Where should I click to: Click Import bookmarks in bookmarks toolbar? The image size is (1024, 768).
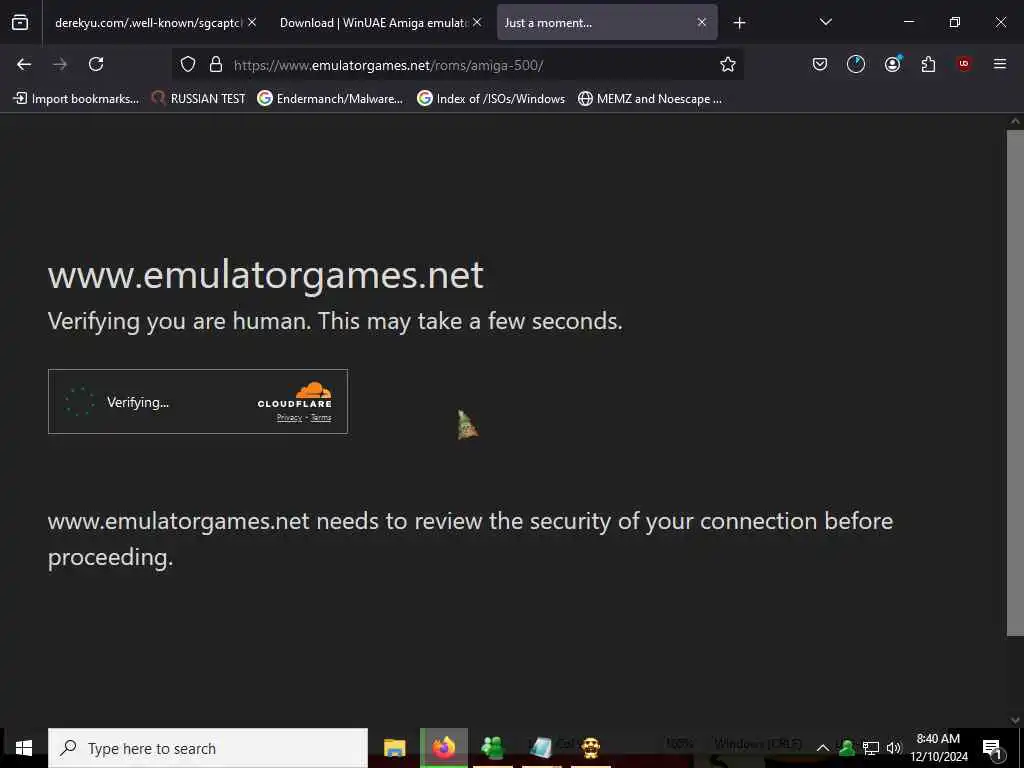[76, 99]
